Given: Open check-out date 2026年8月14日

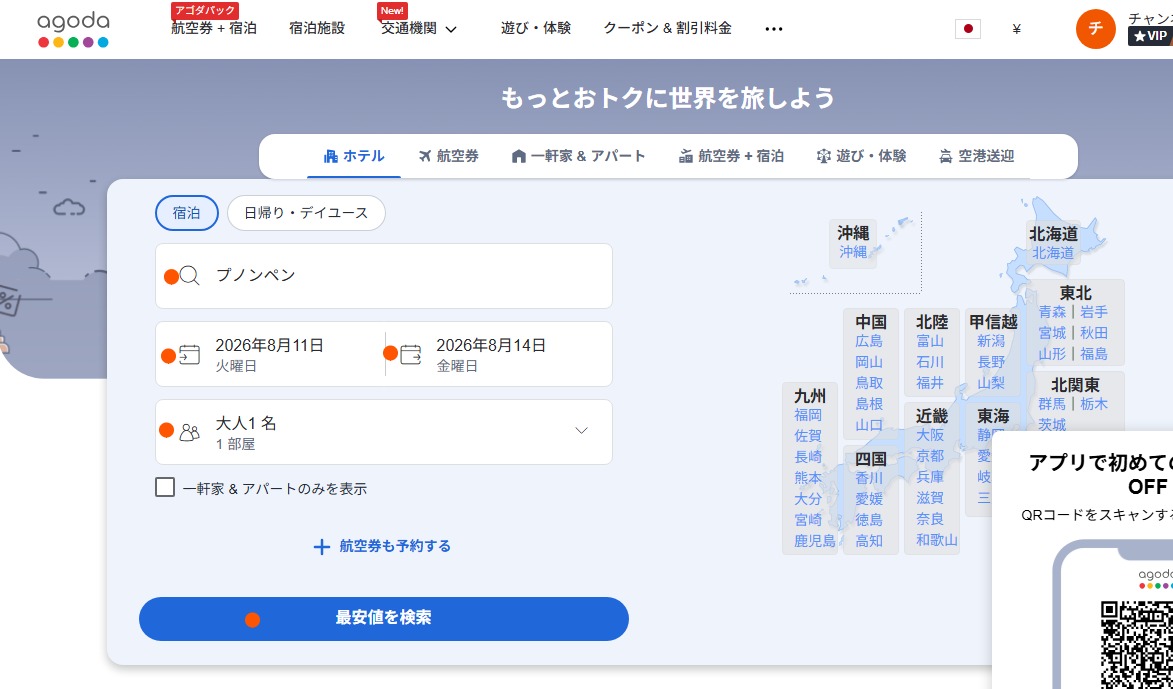Looking at the screenshot, I should [499, 355].
